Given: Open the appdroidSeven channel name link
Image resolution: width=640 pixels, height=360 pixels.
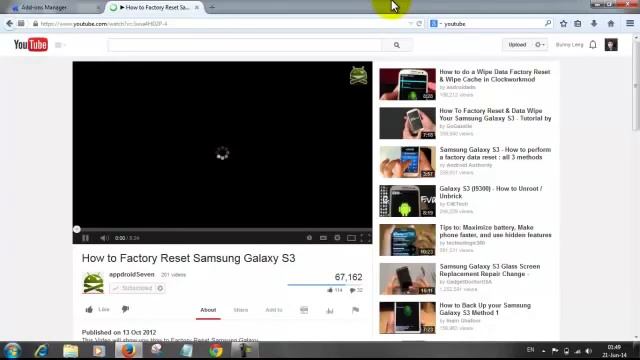Looking at the screenshot, I should click(x=132, y=275).
